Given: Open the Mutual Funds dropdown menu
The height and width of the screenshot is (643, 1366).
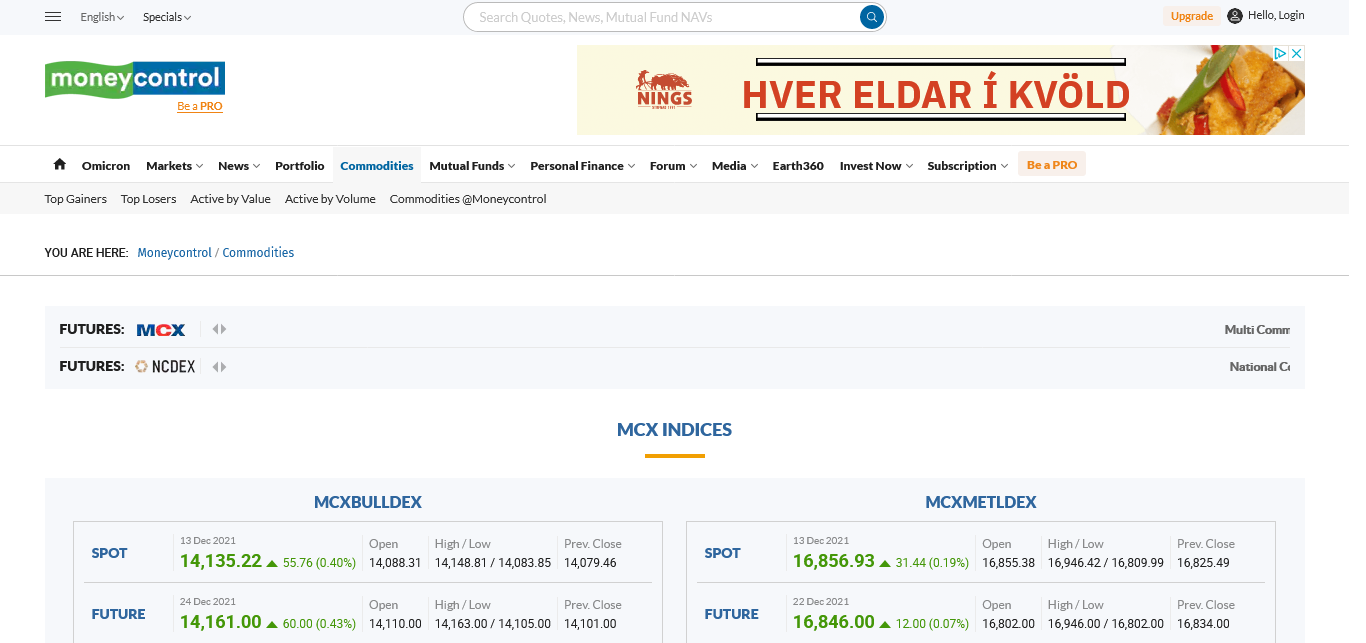Looking at the screenshot, I should click(x=472, y=166).
